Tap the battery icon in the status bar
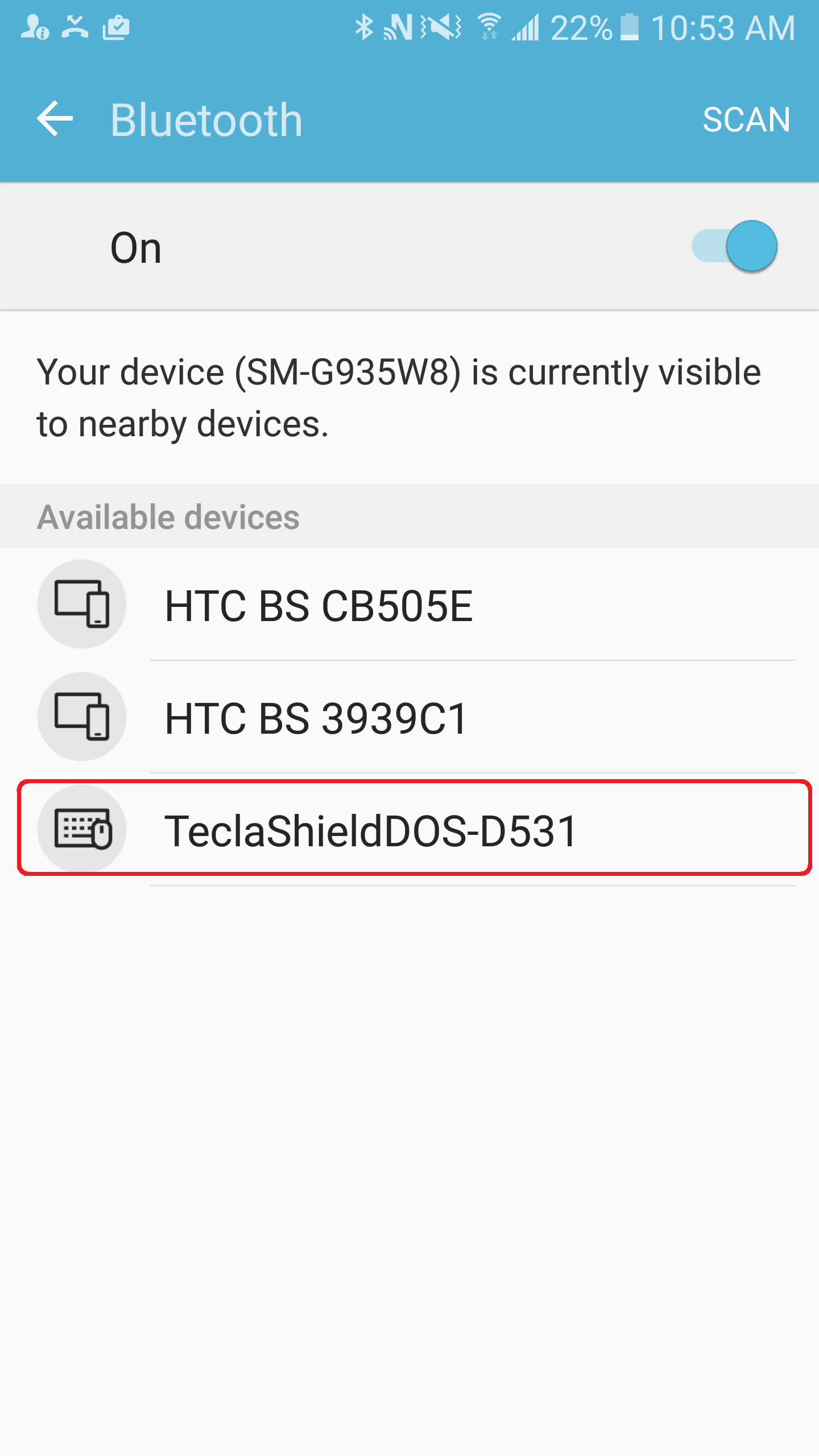The image size is (819, 1456). tap(629, 27)
